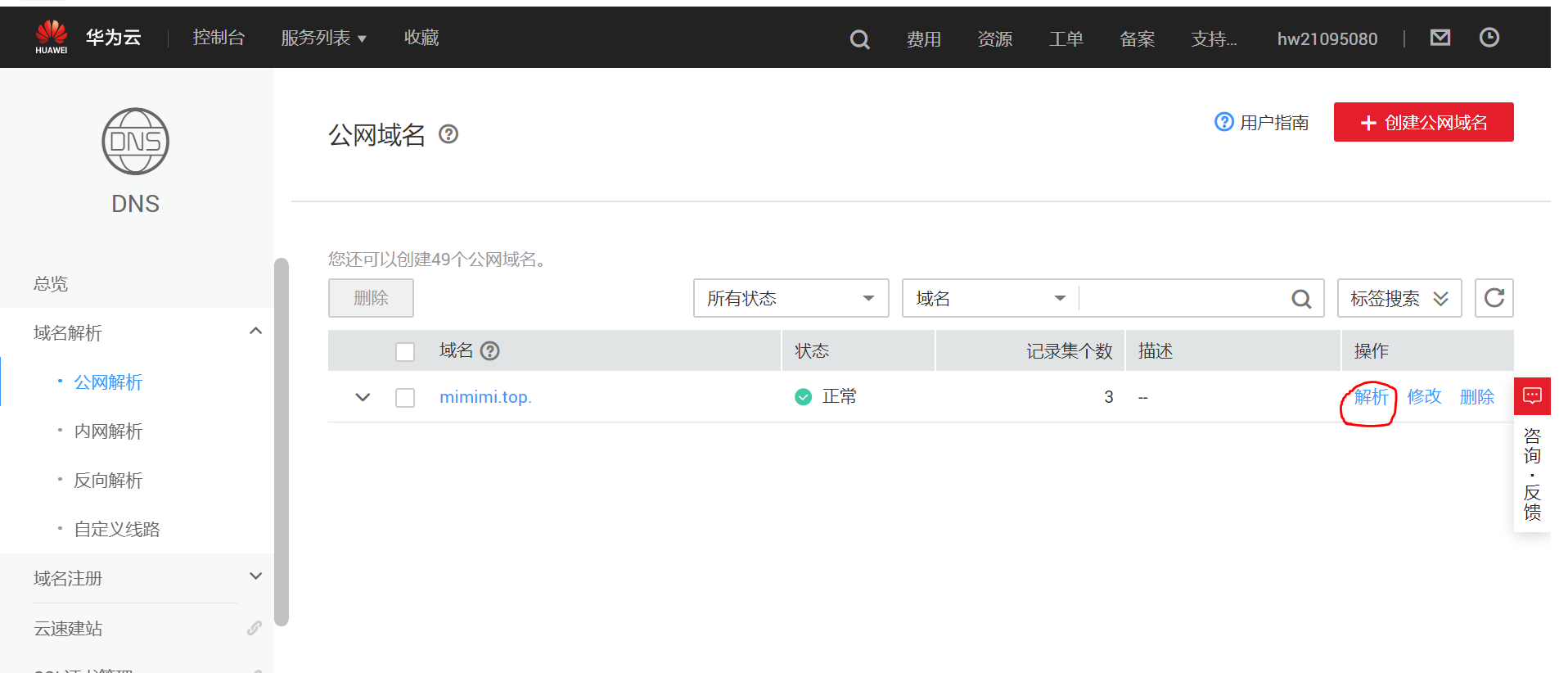Open the 所有状态 status dropdown
The height and width of the screenshot is (673, 1568).
pyautogui.click(x=791, y=298)
